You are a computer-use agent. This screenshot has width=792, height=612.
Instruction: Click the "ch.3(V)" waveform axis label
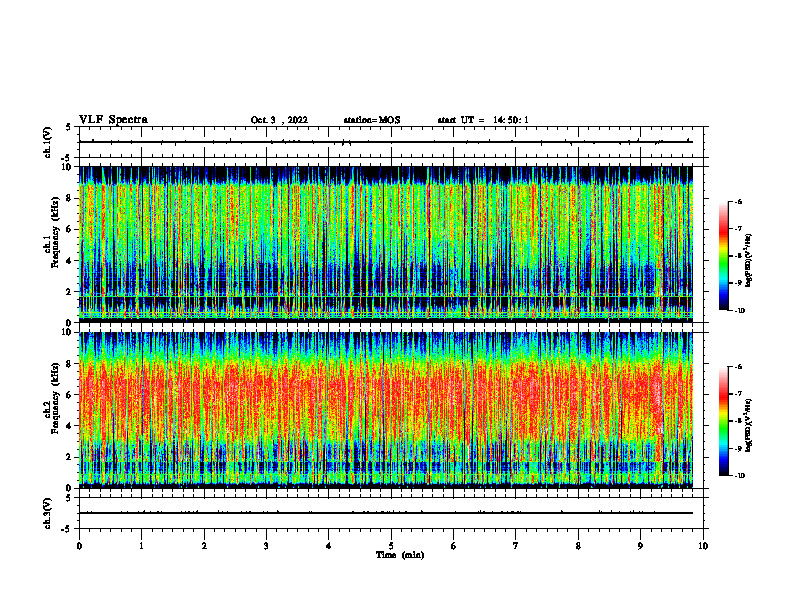pyautogui.click(x=48, y=514)
